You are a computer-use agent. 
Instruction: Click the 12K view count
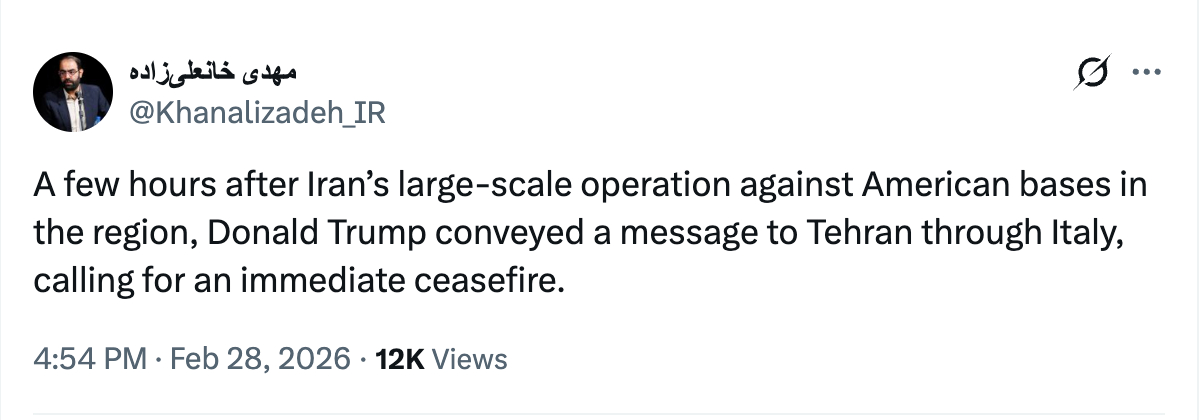pyautogui.click(x=399, y=359)
